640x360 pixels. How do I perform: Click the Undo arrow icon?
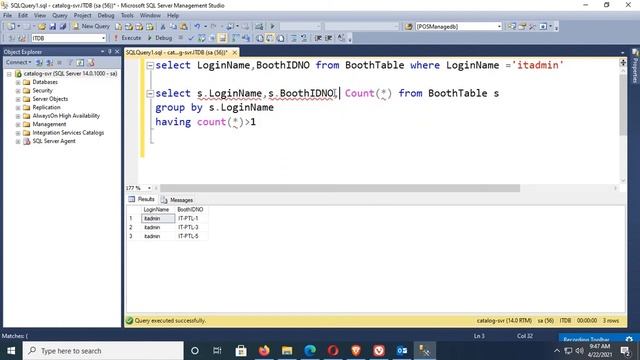click(x=197, y=27)
